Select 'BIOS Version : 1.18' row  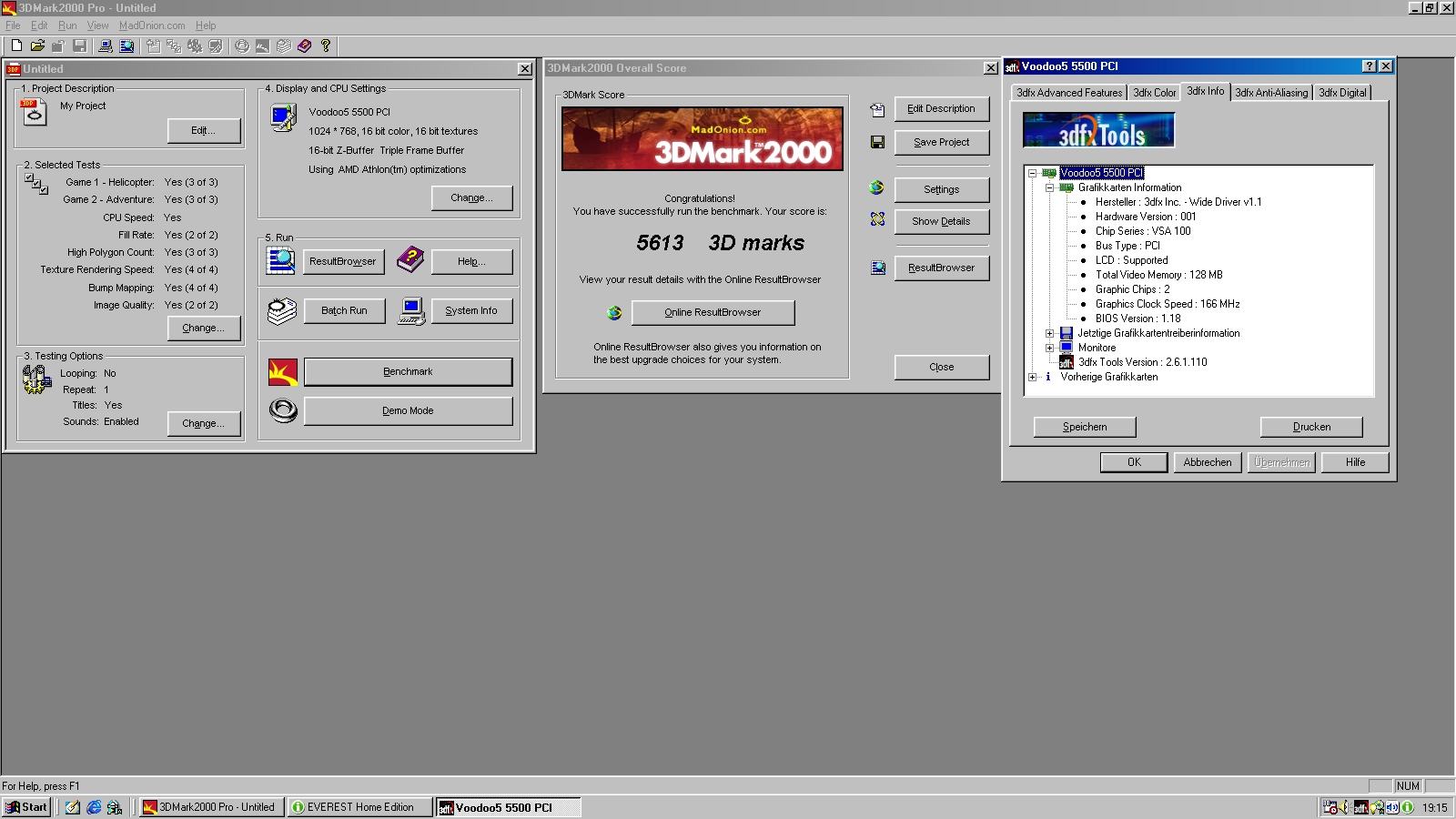[1137, 318]
